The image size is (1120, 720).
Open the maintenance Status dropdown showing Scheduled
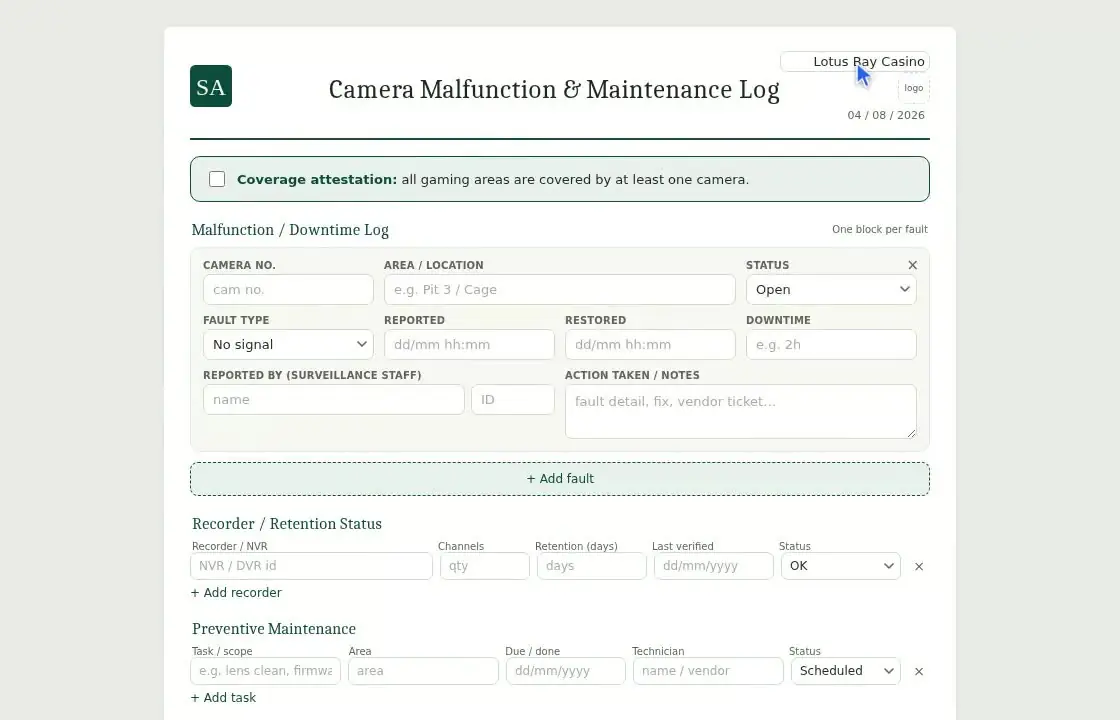coord(846,671)
